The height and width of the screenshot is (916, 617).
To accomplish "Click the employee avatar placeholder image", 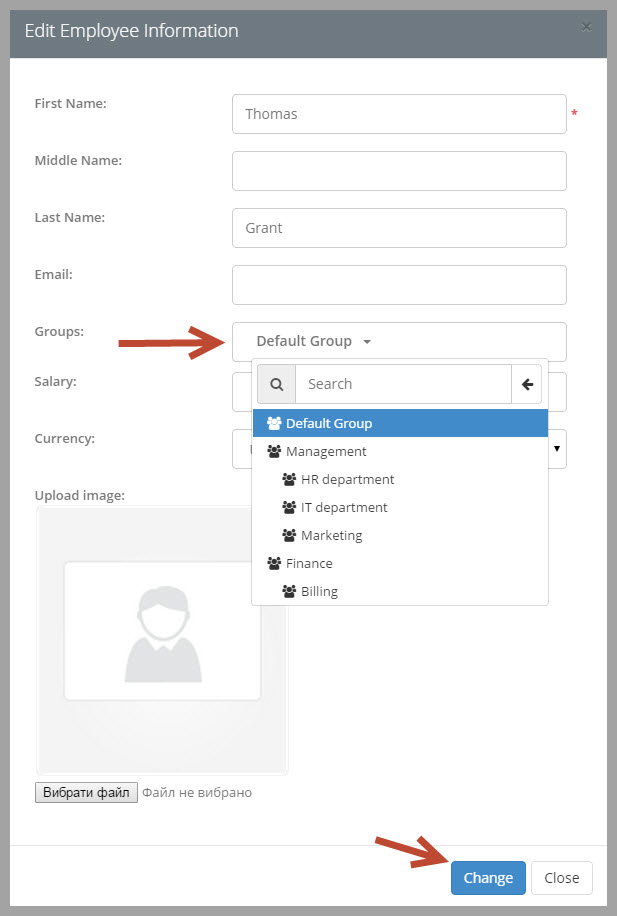I will point(162,632).
